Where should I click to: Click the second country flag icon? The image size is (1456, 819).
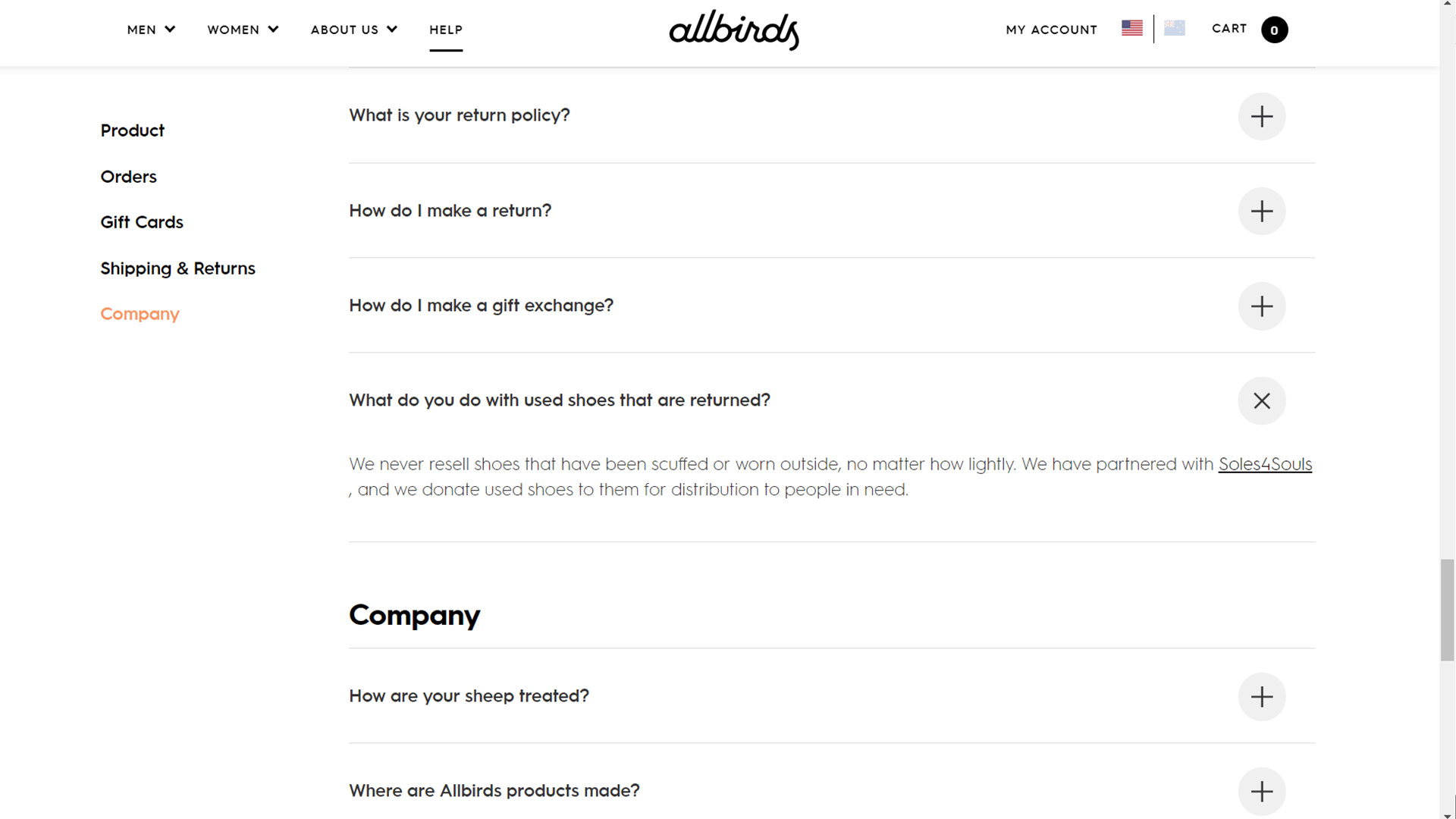pyautogui.click(x=1175, y=28)
